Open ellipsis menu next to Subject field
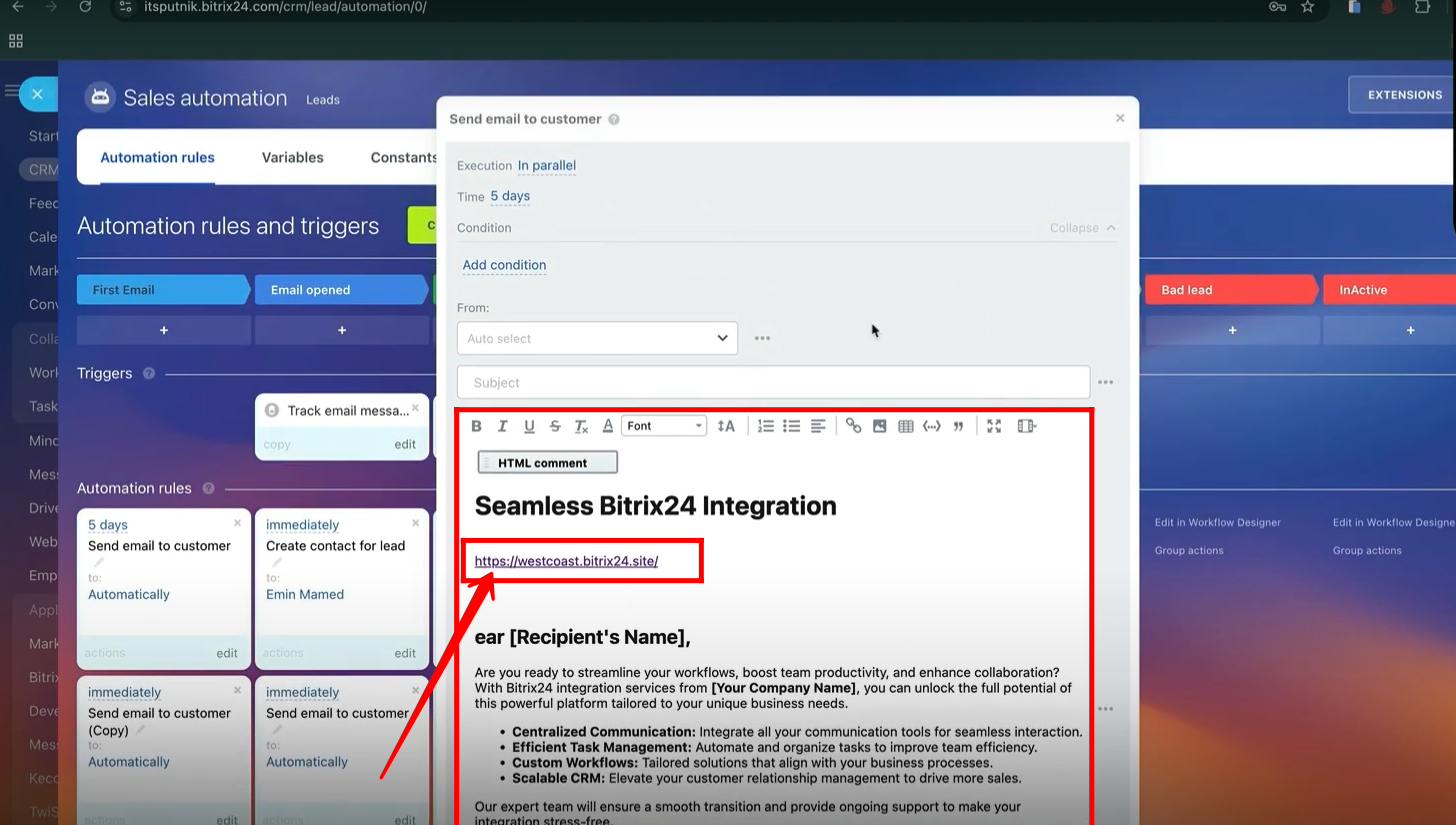1456x825 pixels. click(1105, 382)
